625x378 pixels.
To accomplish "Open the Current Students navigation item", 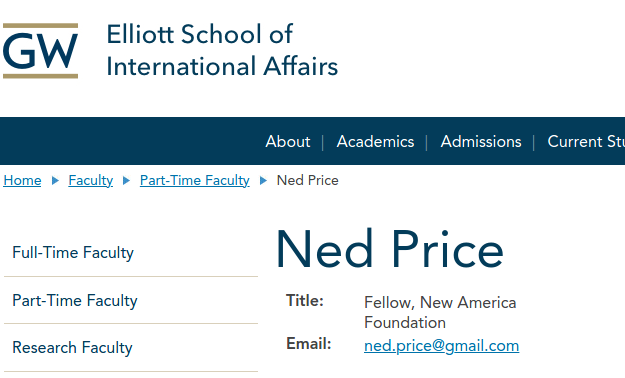I will coord(586,142).
